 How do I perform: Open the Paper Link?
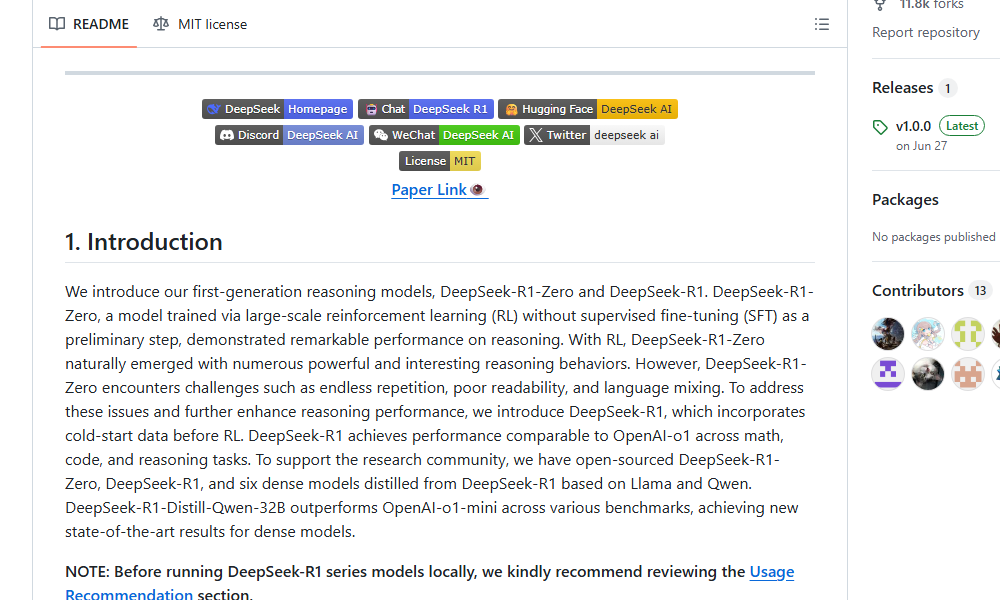439,189
